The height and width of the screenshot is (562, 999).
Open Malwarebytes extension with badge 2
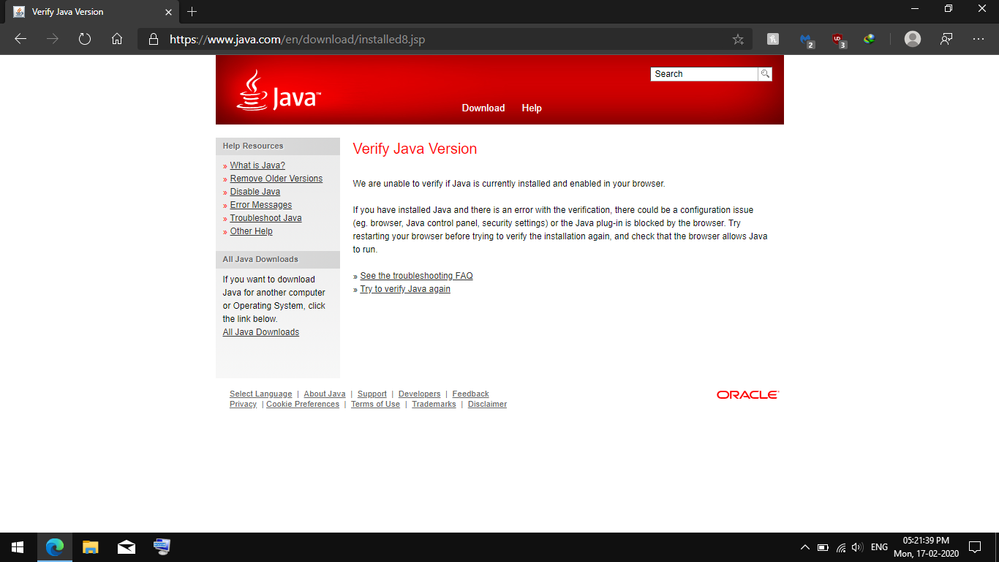(x=807, y=40)
